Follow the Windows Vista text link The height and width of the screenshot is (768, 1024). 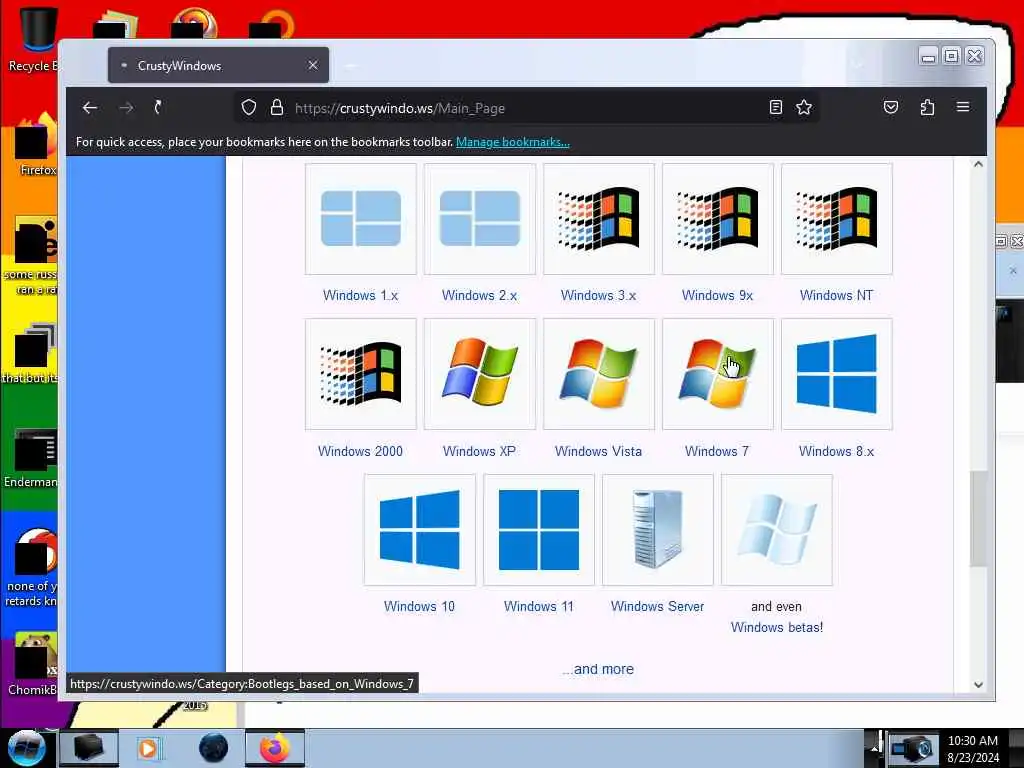598,451
